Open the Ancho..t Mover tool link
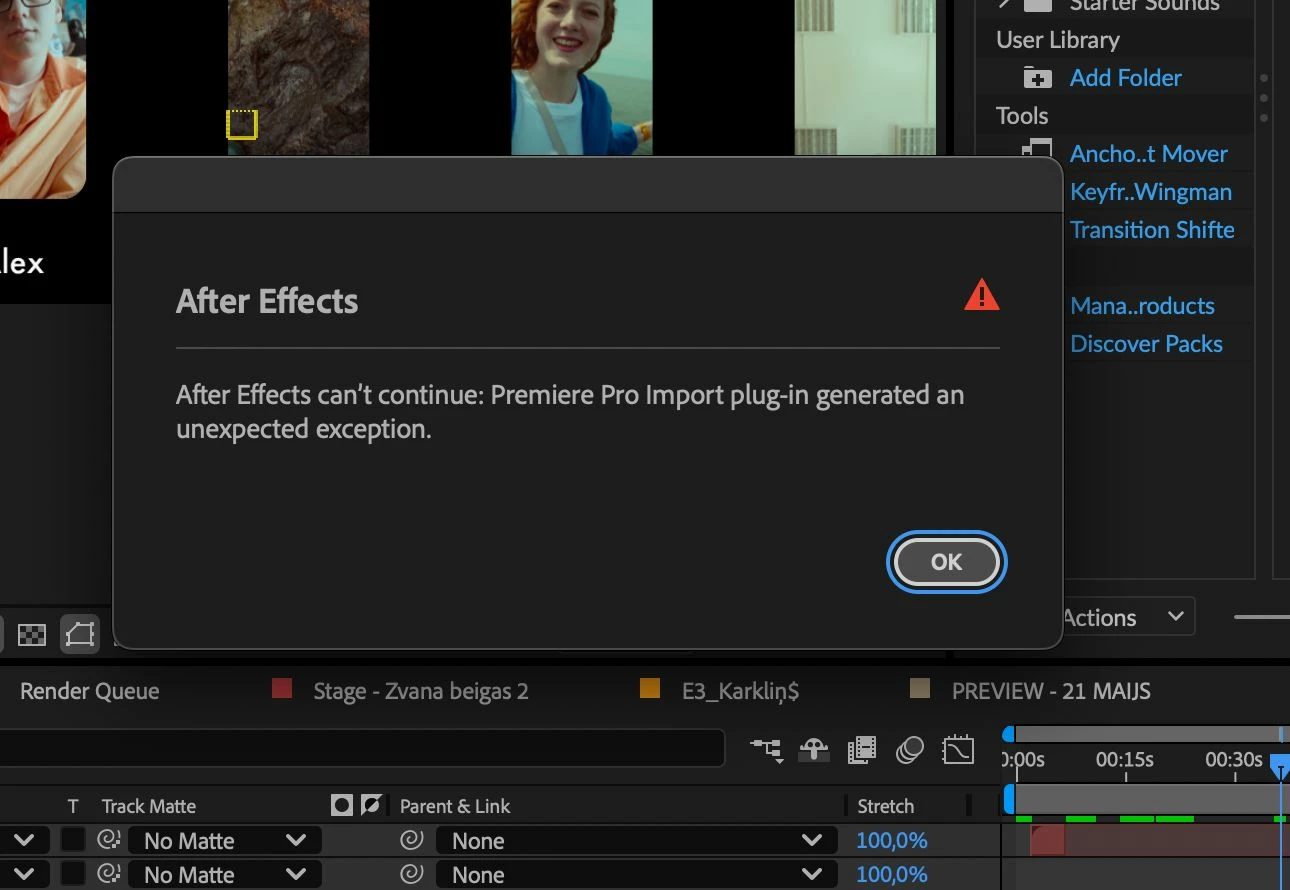This screenshot has height=890, width=1290. tap(1148, 154)
